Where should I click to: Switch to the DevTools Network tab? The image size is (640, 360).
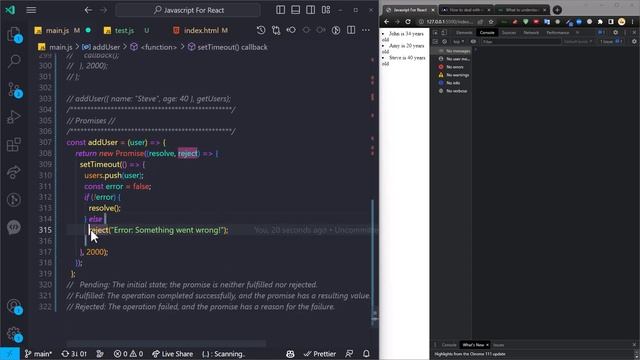(531, 33)
